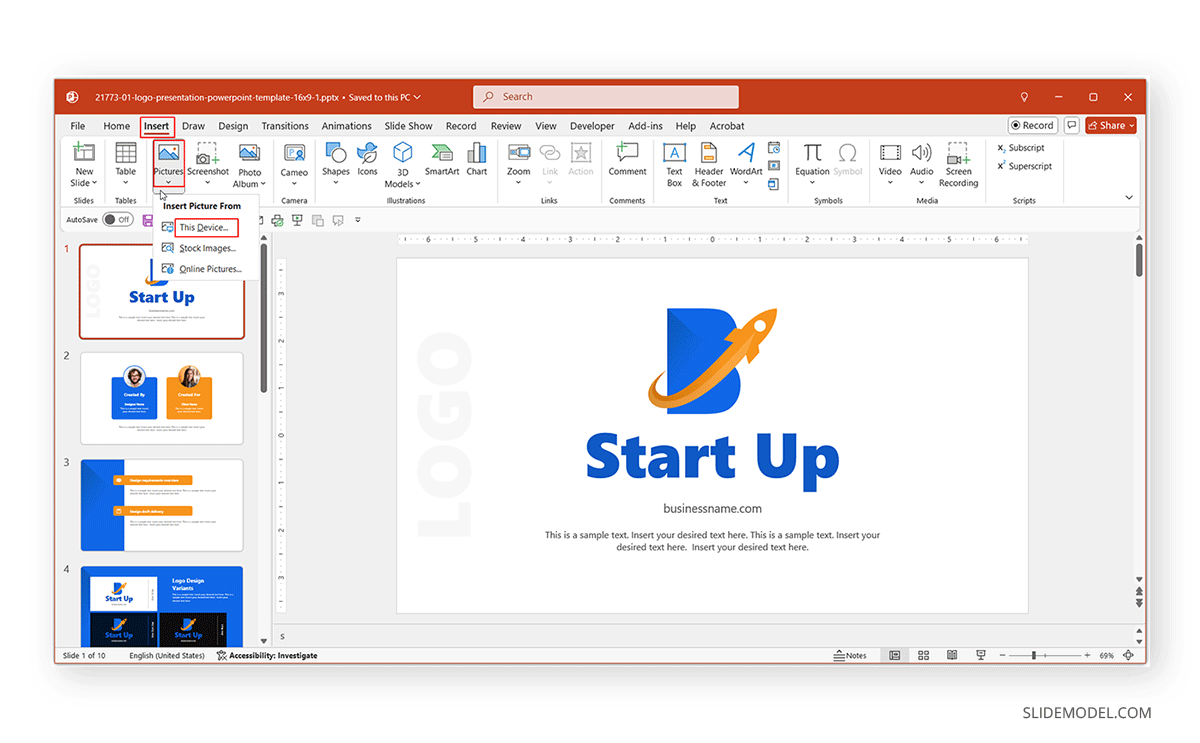The image size is (1200, 743).
Task: Toggle the Notes pane
Action: pyautogui.click(x=850, y=656)
